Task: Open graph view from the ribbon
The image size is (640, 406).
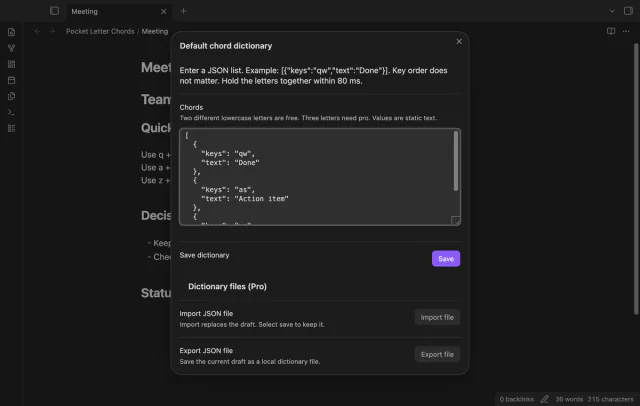Action: pos(11,48)
